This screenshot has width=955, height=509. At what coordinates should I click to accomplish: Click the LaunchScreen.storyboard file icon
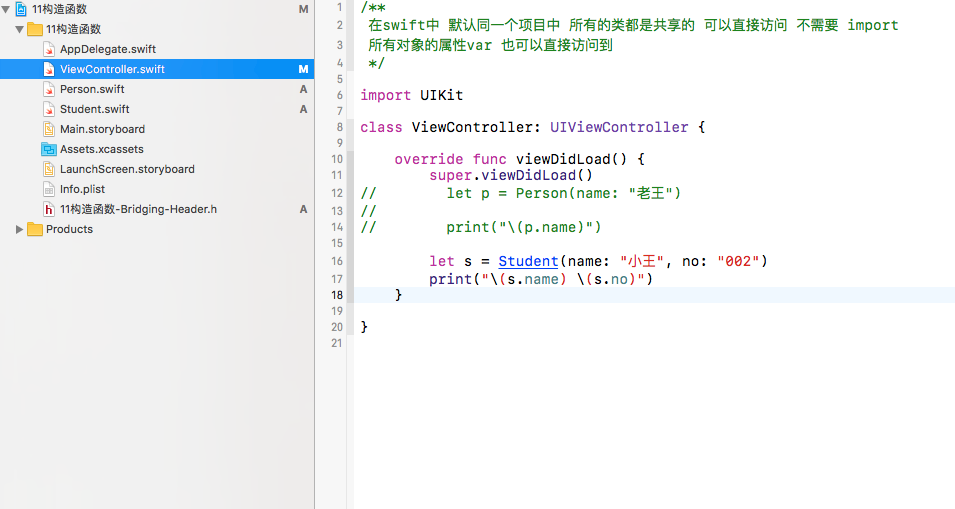click(x=49, y=169)
